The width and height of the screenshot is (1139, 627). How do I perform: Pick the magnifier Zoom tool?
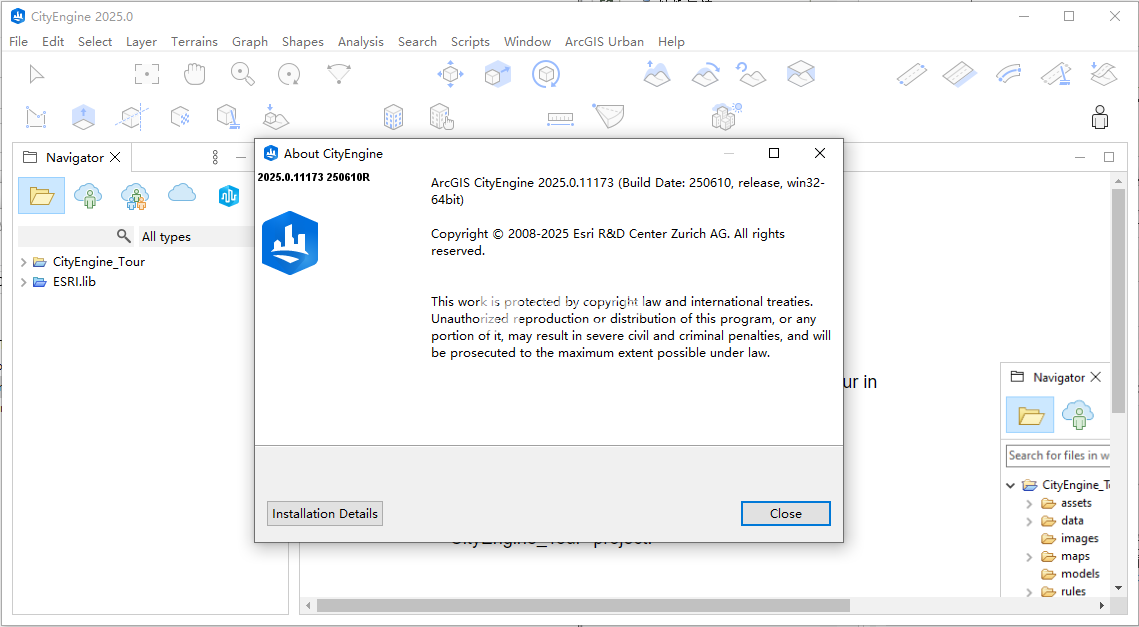[x=242, y=74]
